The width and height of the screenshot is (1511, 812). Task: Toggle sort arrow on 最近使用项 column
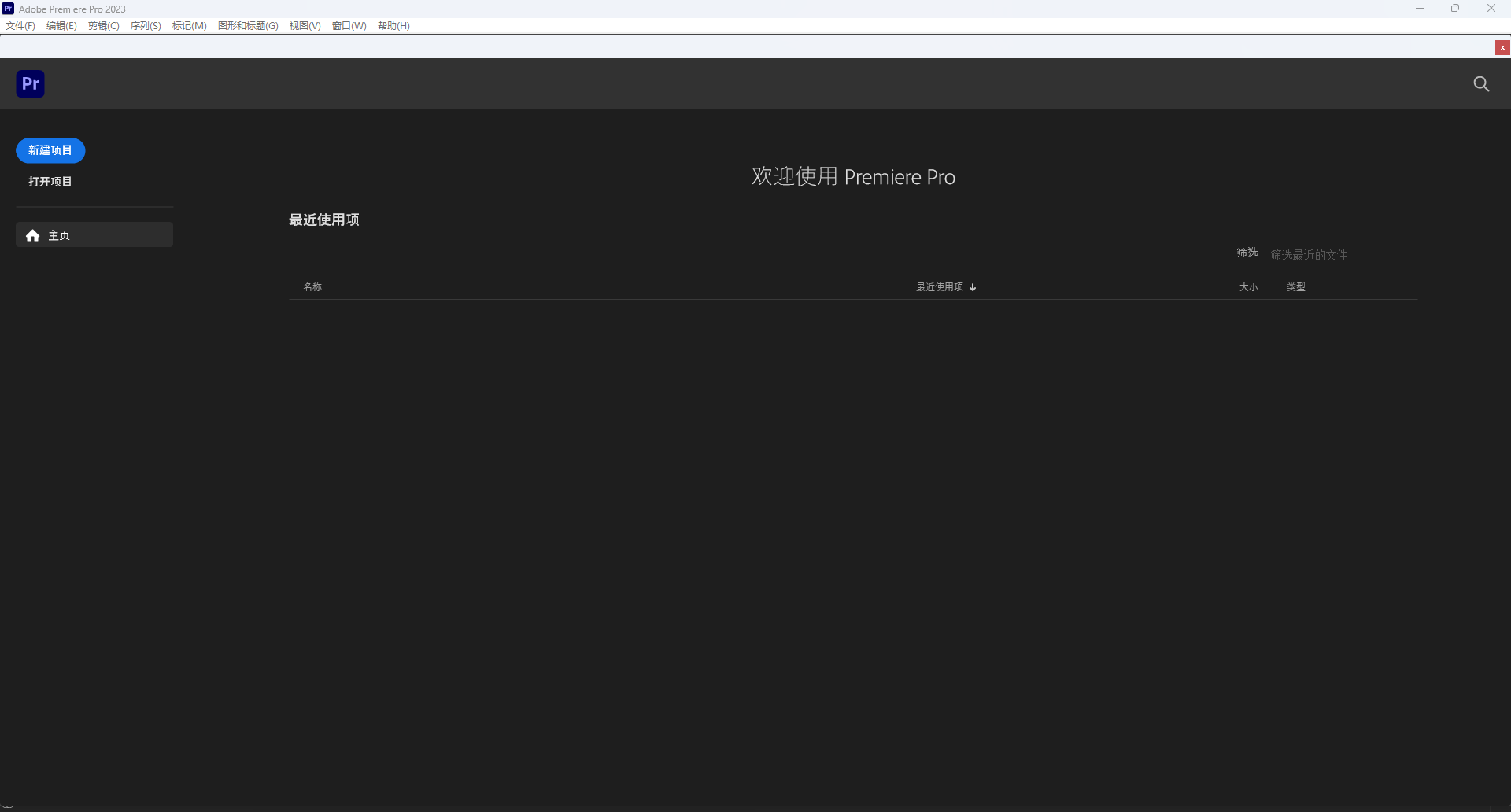[973, 287]
